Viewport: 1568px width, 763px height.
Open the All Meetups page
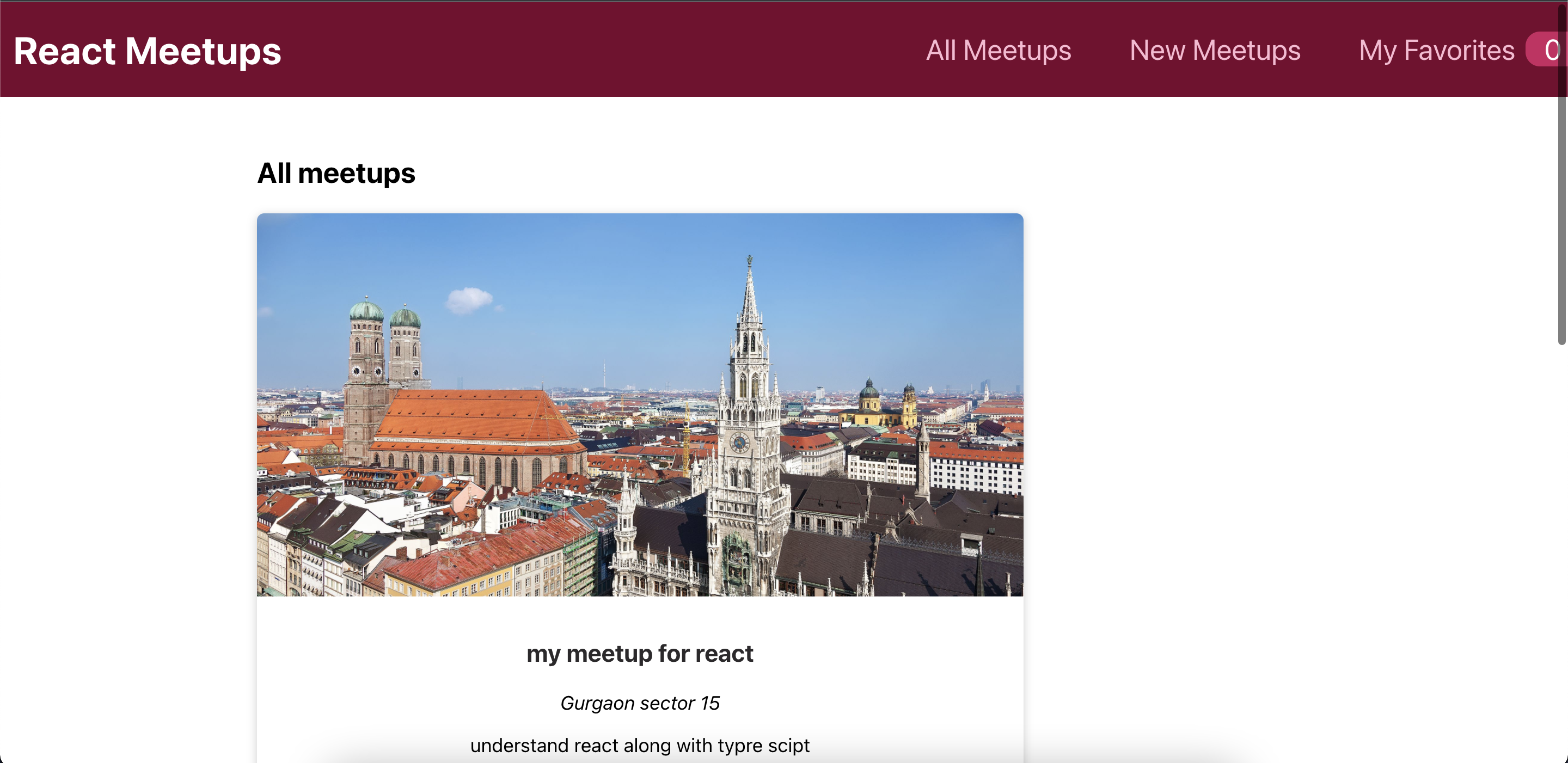999,51
